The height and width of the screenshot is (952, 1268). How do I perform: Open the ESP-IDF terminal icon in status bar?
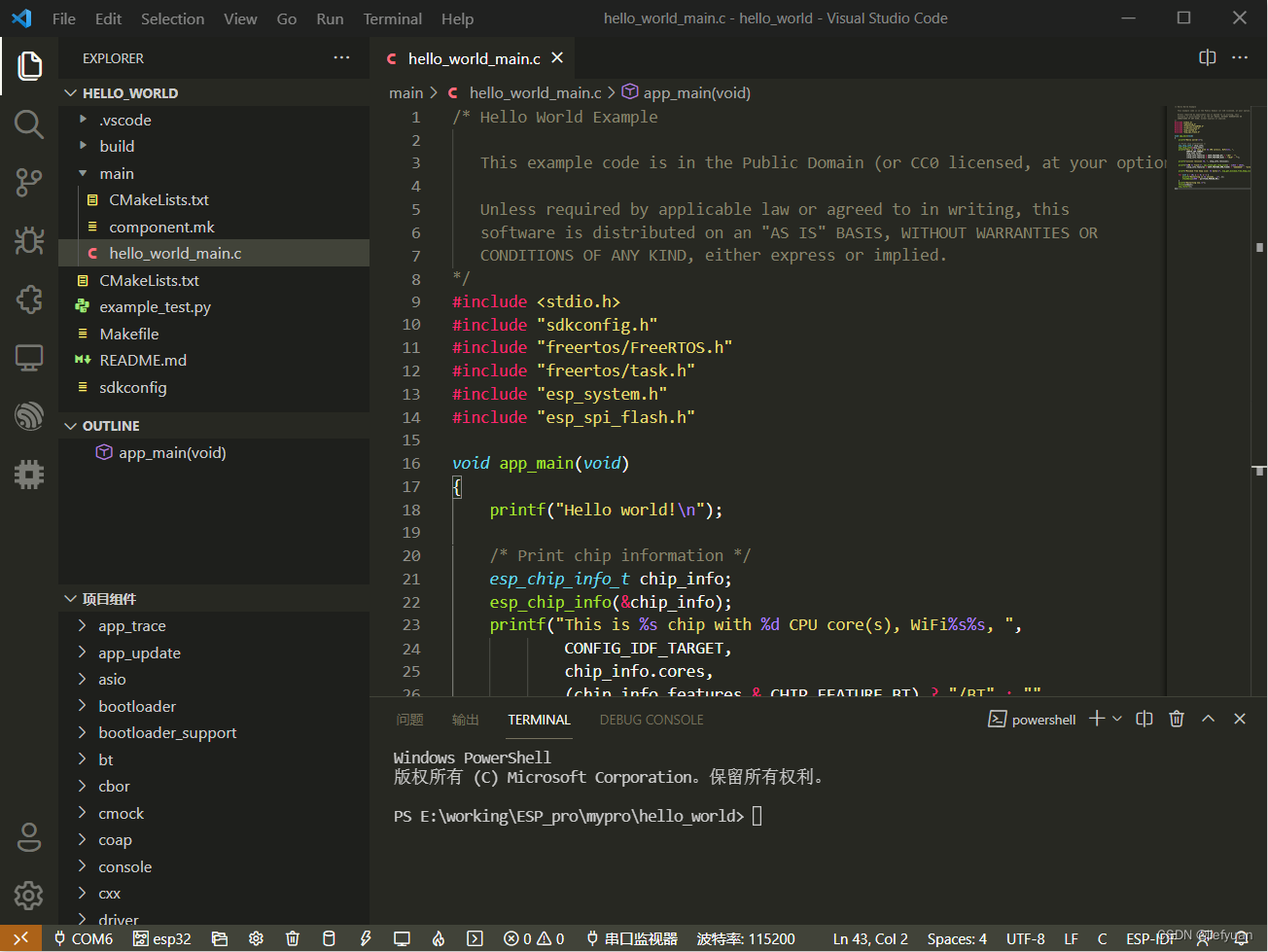[475, 938]
